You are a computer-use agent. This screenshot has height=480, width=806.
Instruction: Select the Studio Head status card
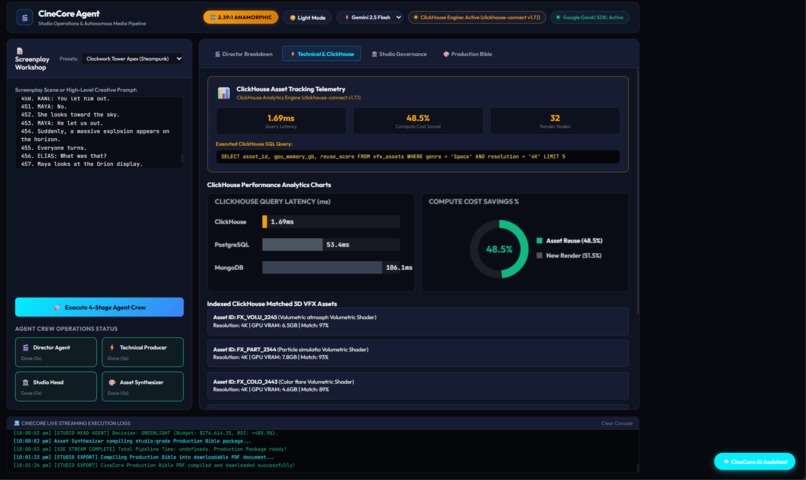(56, 386)
